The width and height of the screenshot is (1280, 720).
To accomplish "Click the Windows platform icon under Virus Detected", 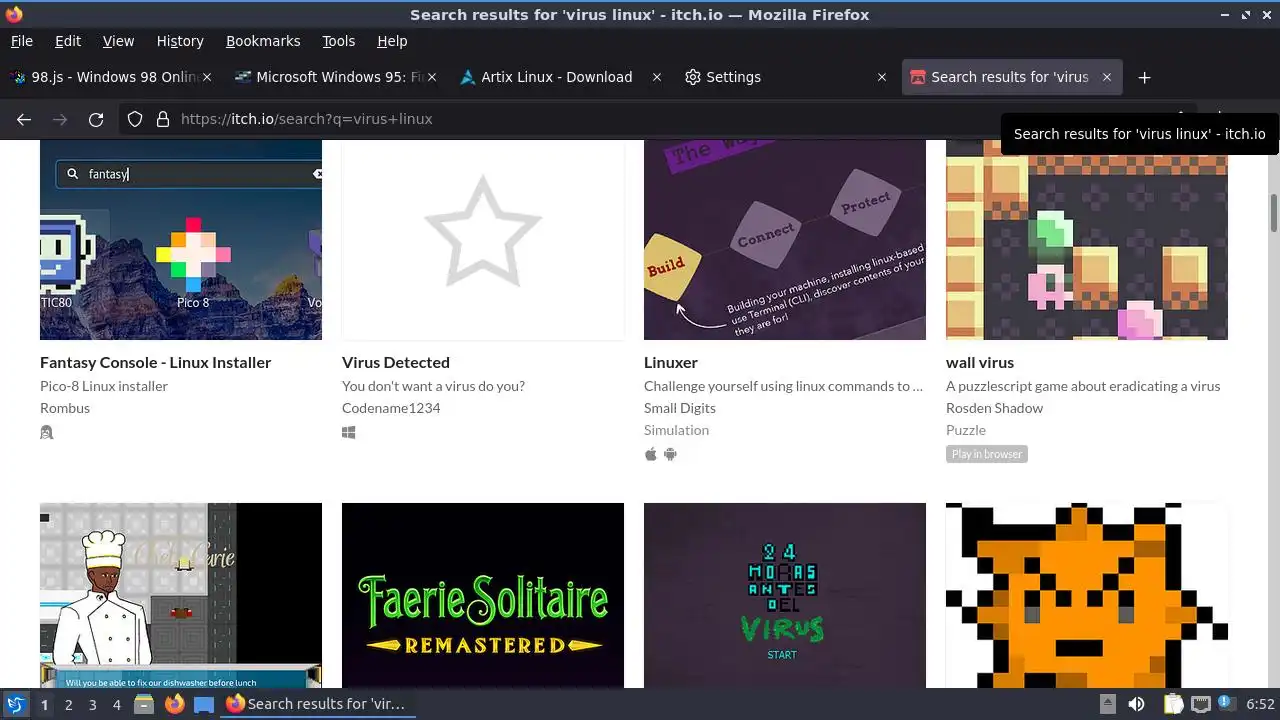I will coord(349,432).
